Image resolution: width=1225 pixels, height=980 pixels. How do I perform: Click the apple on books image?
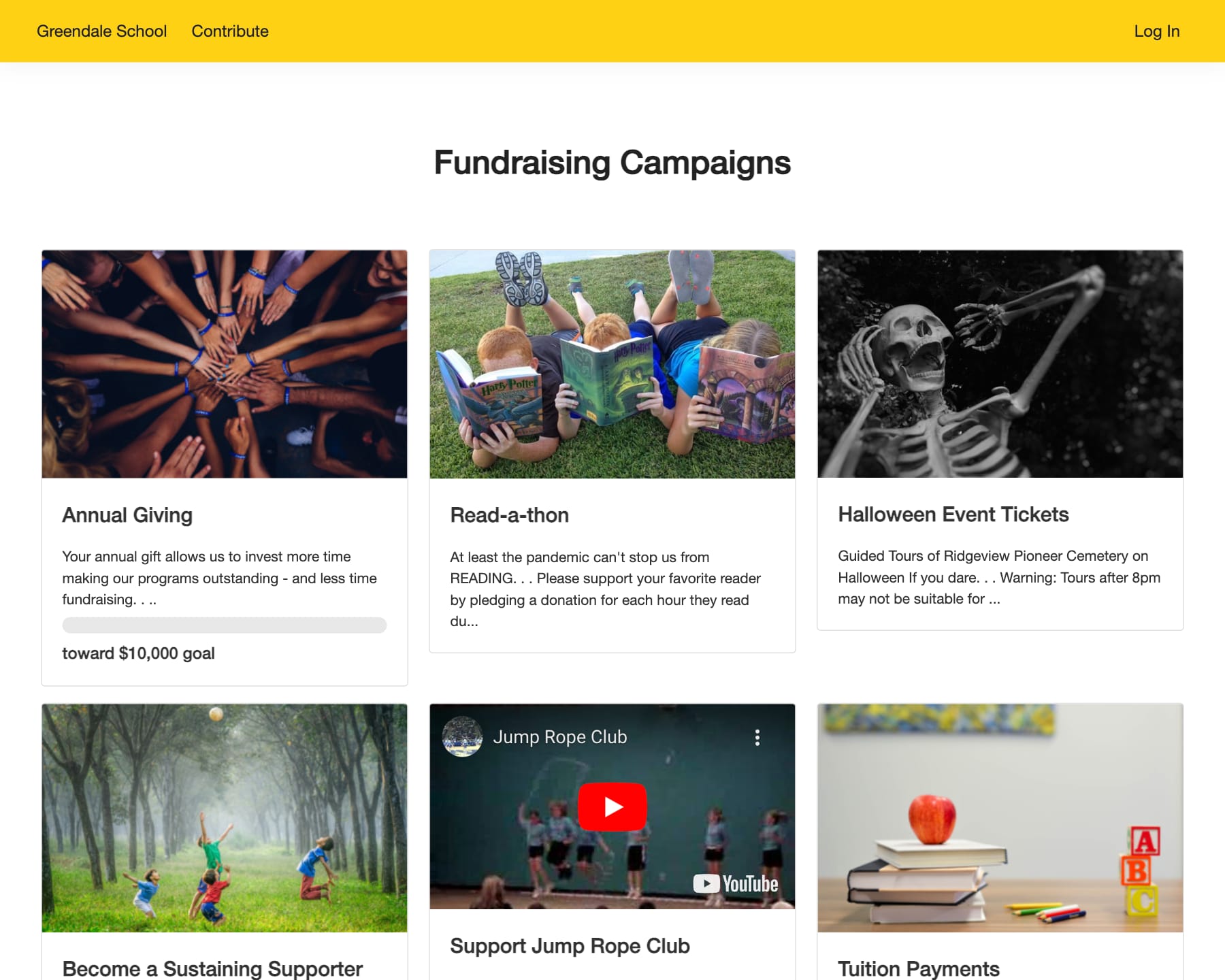1000,818
